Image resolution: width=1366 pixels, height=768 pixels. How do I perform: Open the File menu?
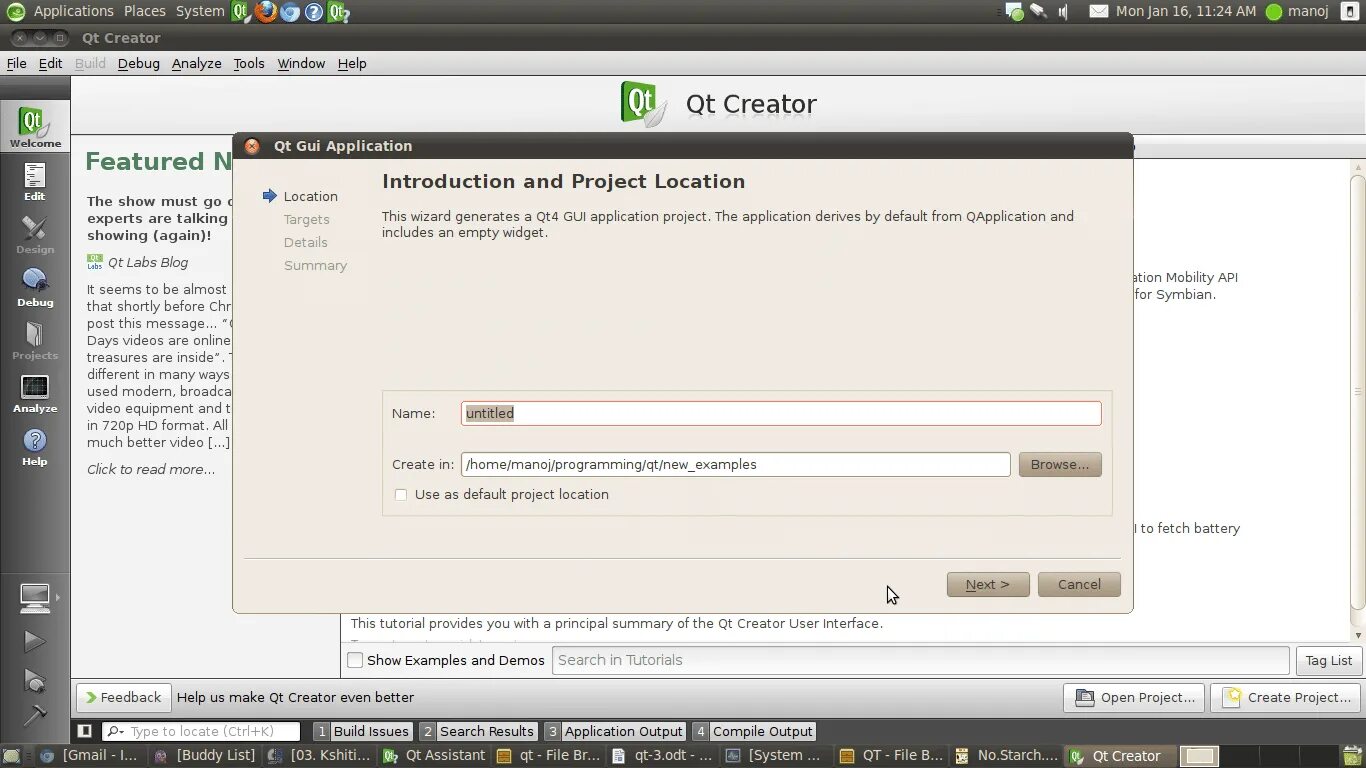[x=17, y=63]
